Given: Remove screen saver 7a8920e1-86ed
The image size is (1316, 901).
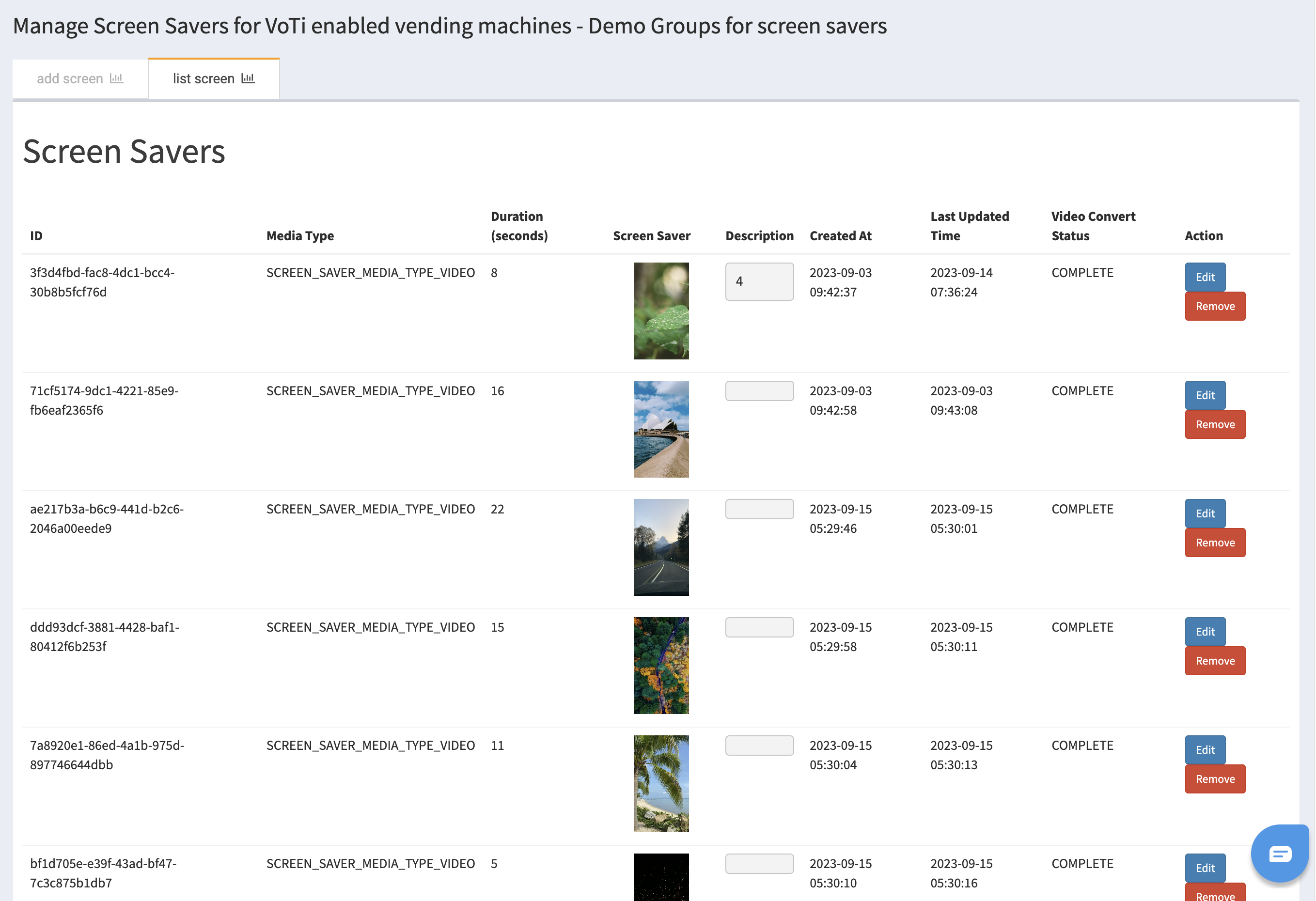Looking at the screenshot, I should [x=1215, y=779].
